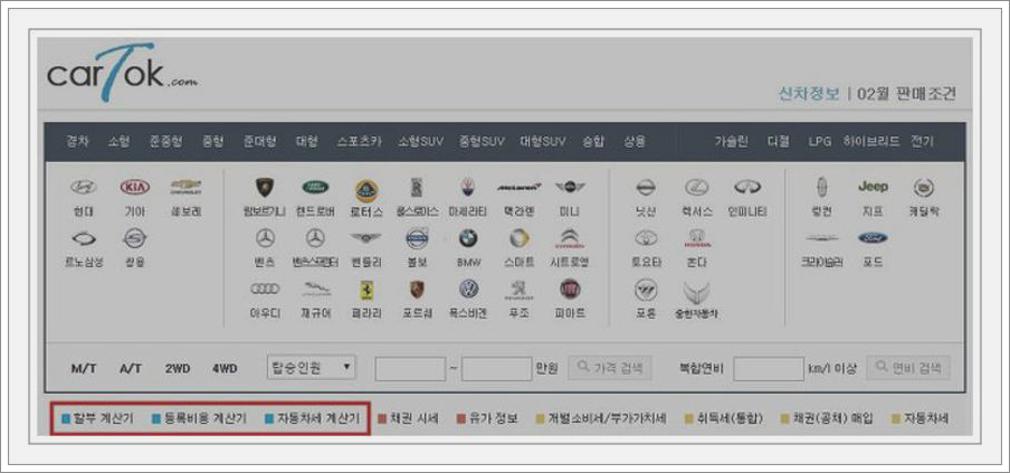The image size is (1010, 473).
Task: Focus the 복합연비 fuel economy input
Action: (x=768, y=369)
